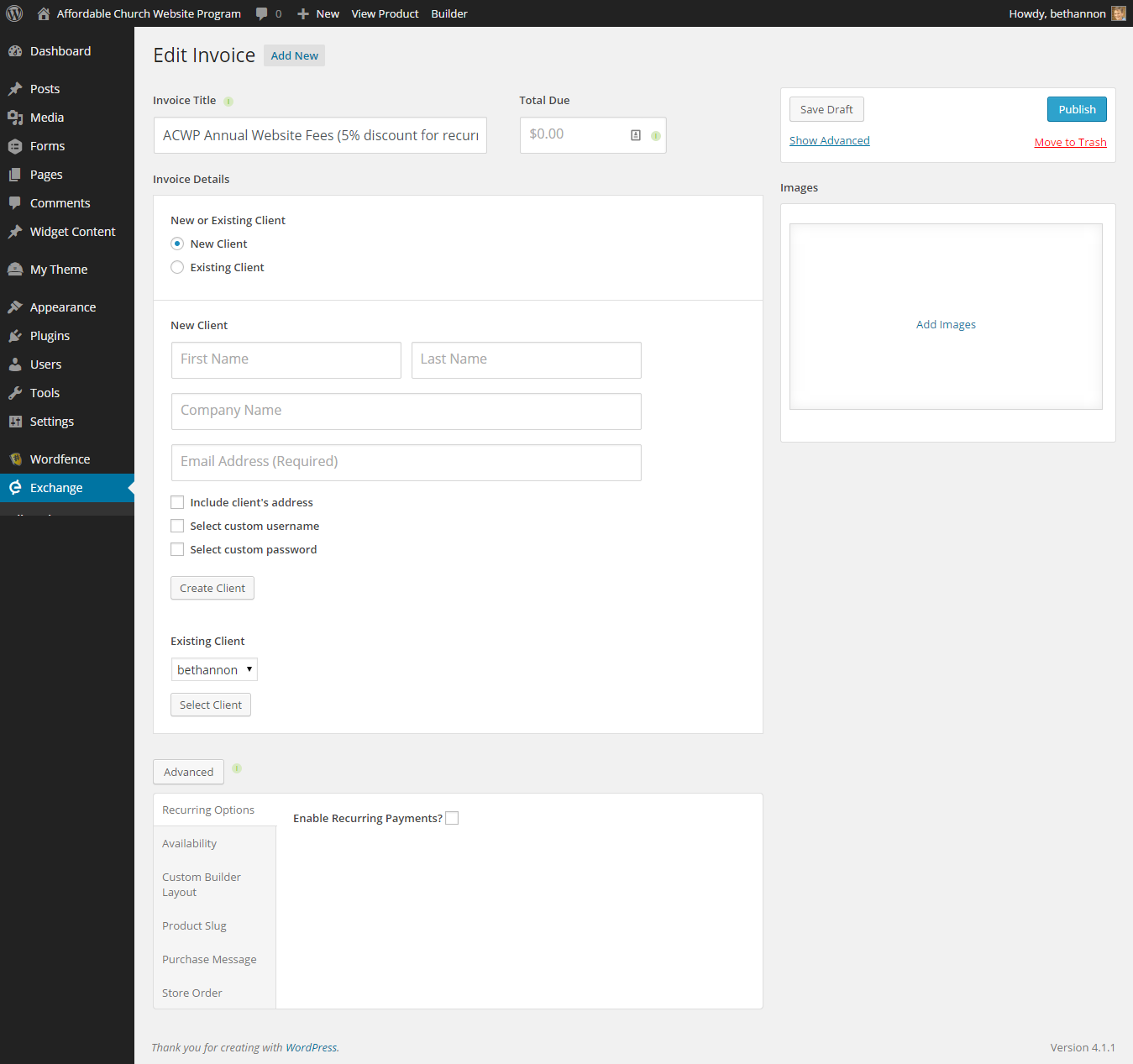Expand Show Advanced publishing options
This screenshot has width=1133, height=1064.
point(830,140)
